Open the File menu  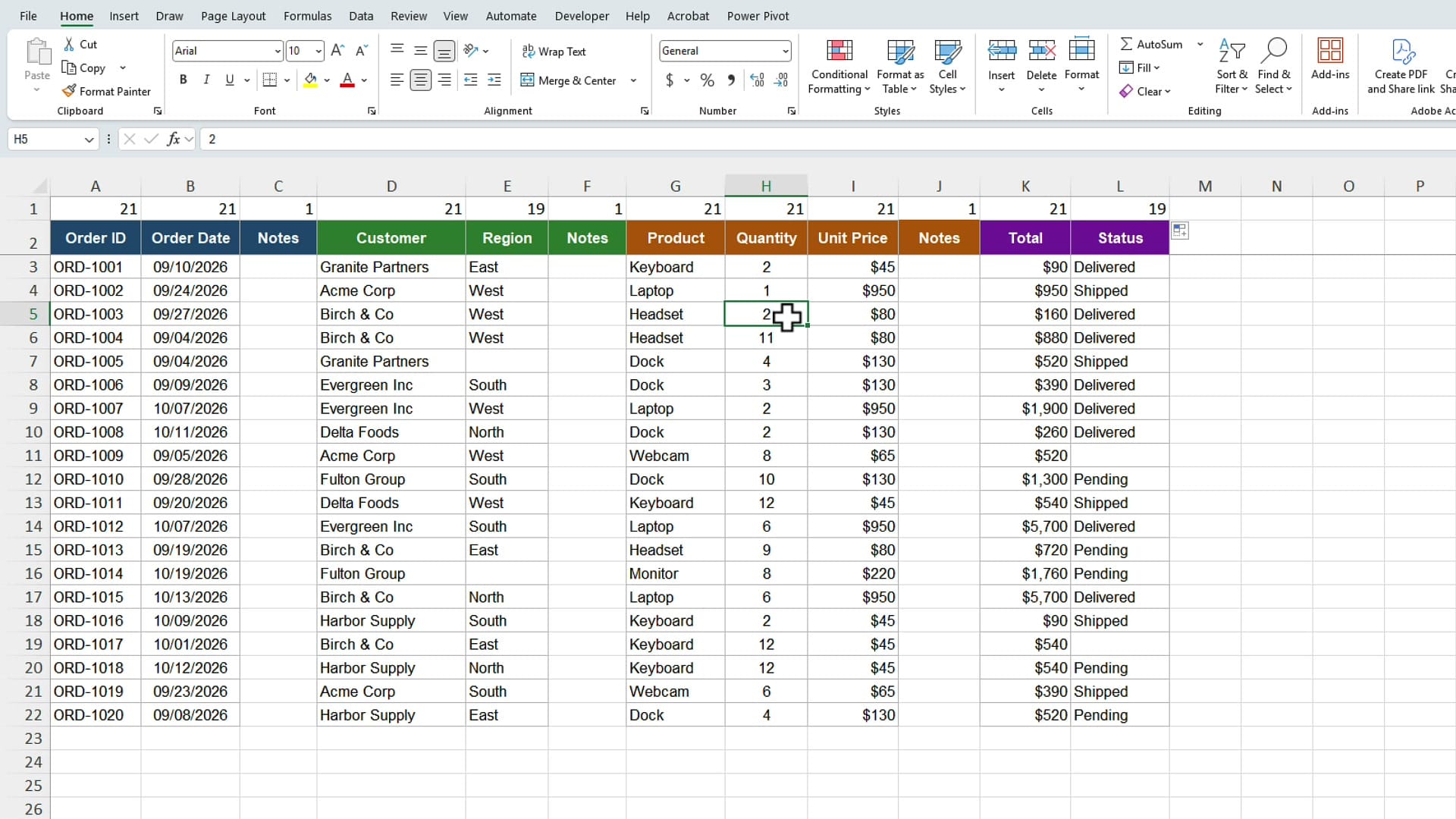click(28, 16)
